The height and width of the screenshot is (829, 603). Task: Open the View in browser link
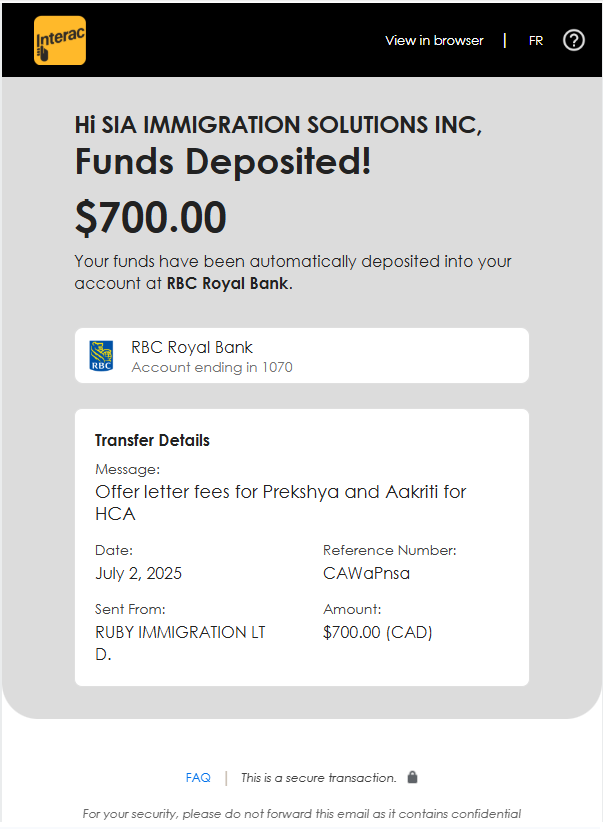pyautogui.click(x=434, y=41)
